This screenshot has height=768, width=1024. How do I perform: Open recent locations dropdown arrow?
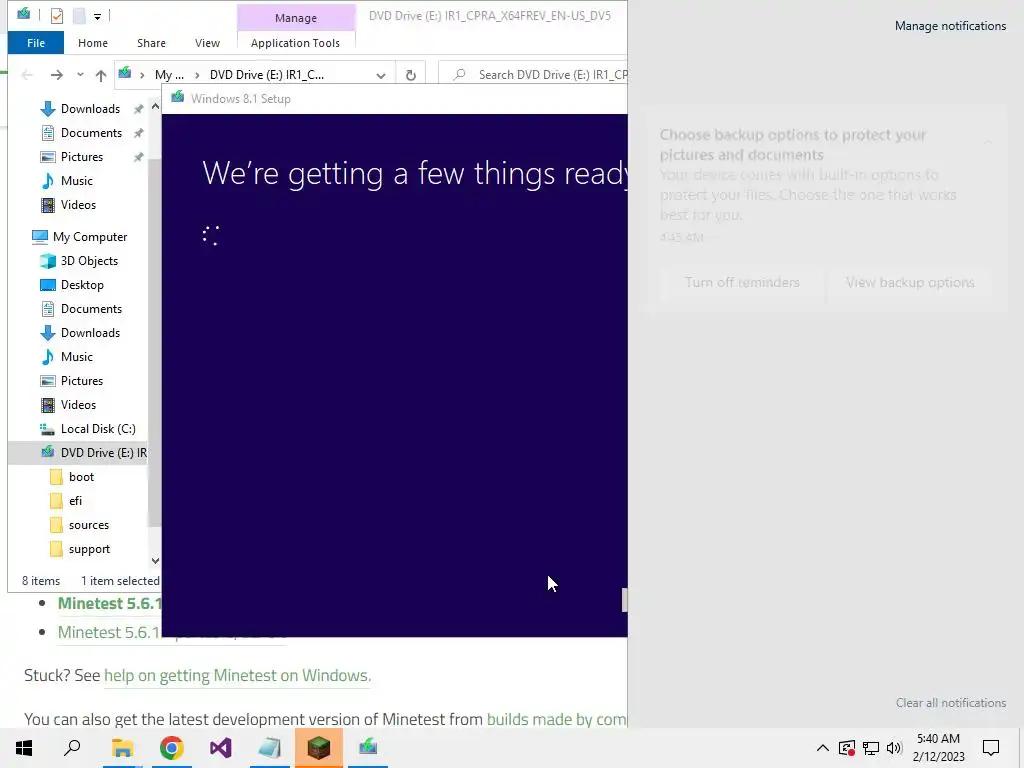pos(80,74)
